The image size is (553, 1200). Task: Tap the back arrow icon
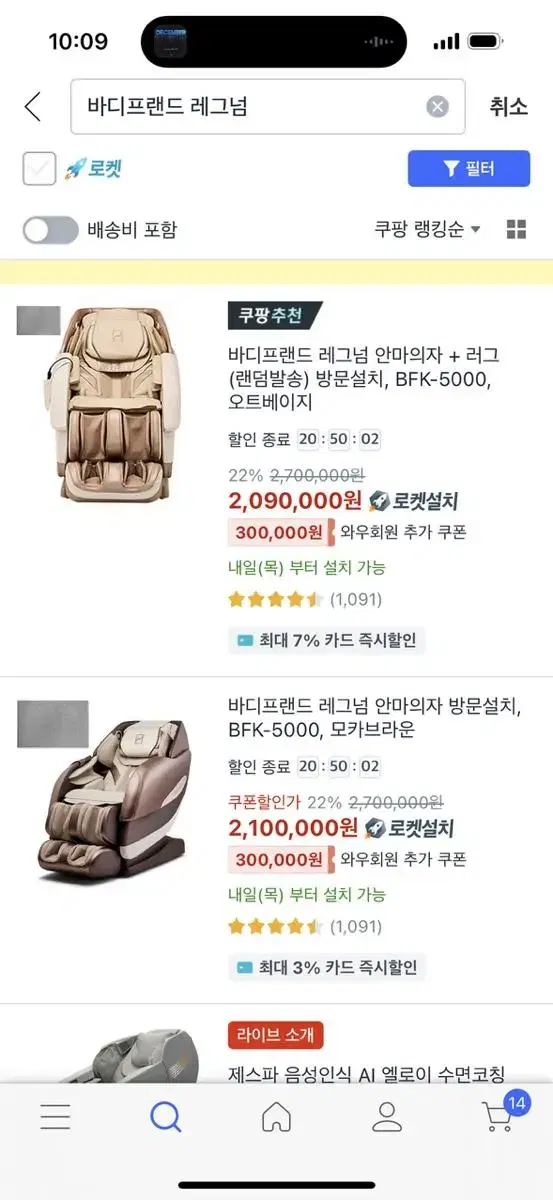33,106
